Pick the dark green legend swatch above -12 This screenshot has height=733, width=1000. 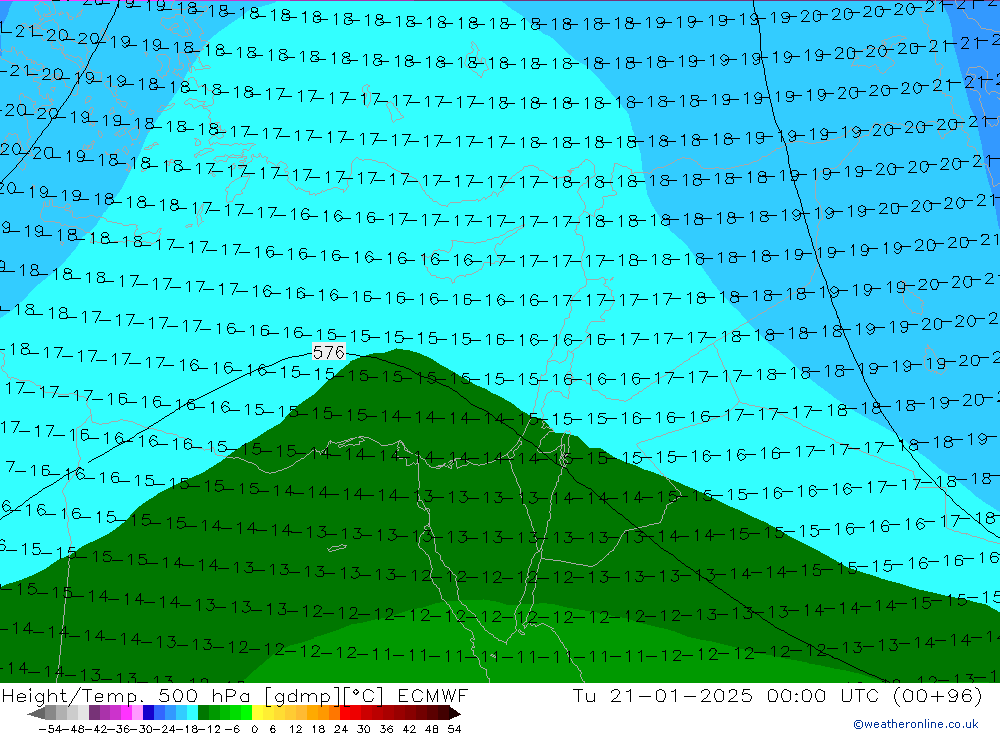[203, 713]
